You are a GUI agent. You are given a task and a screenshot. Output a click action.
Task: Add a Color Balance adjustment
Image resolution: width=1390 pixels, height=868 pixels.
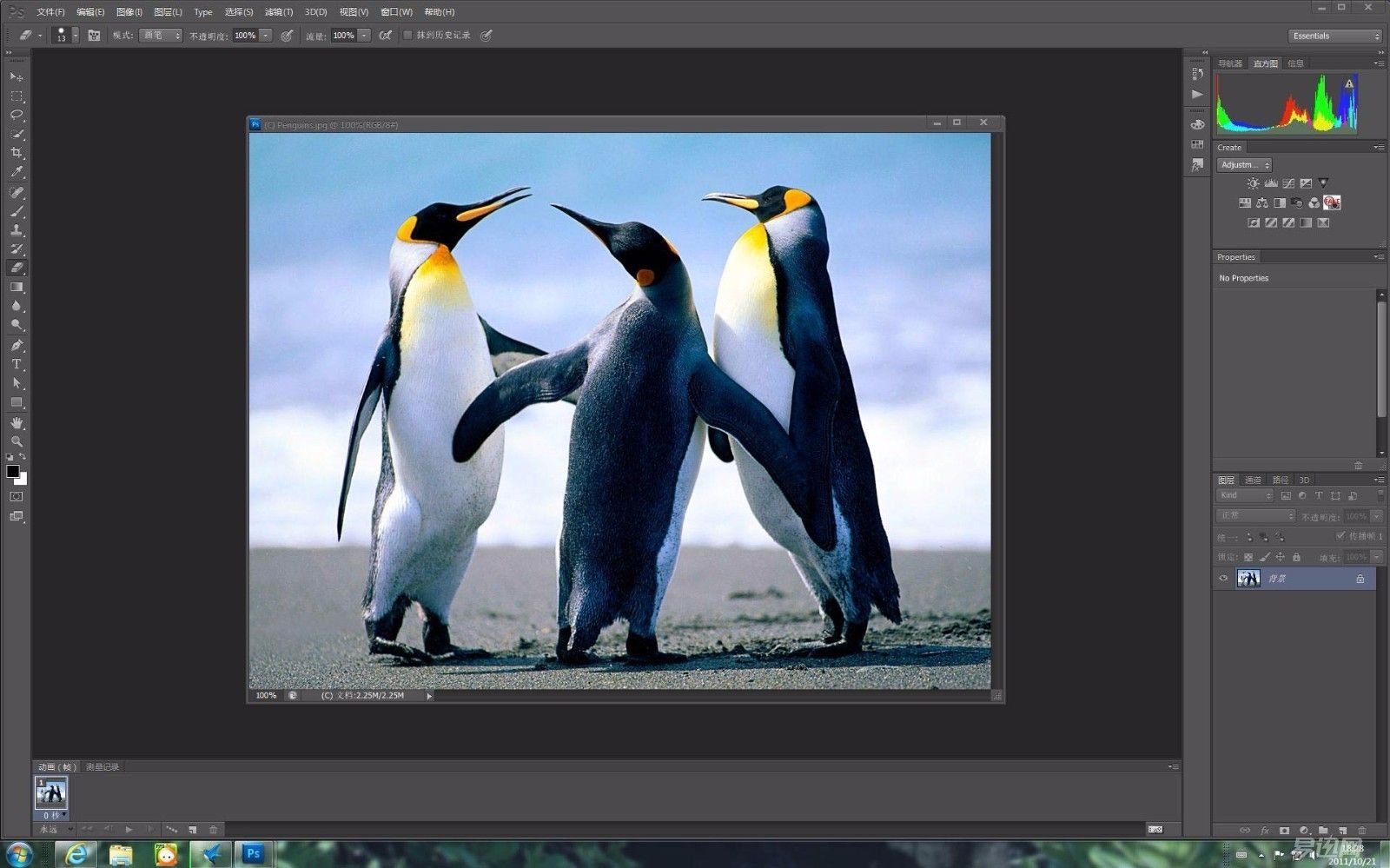click(x=1262, y=203)
